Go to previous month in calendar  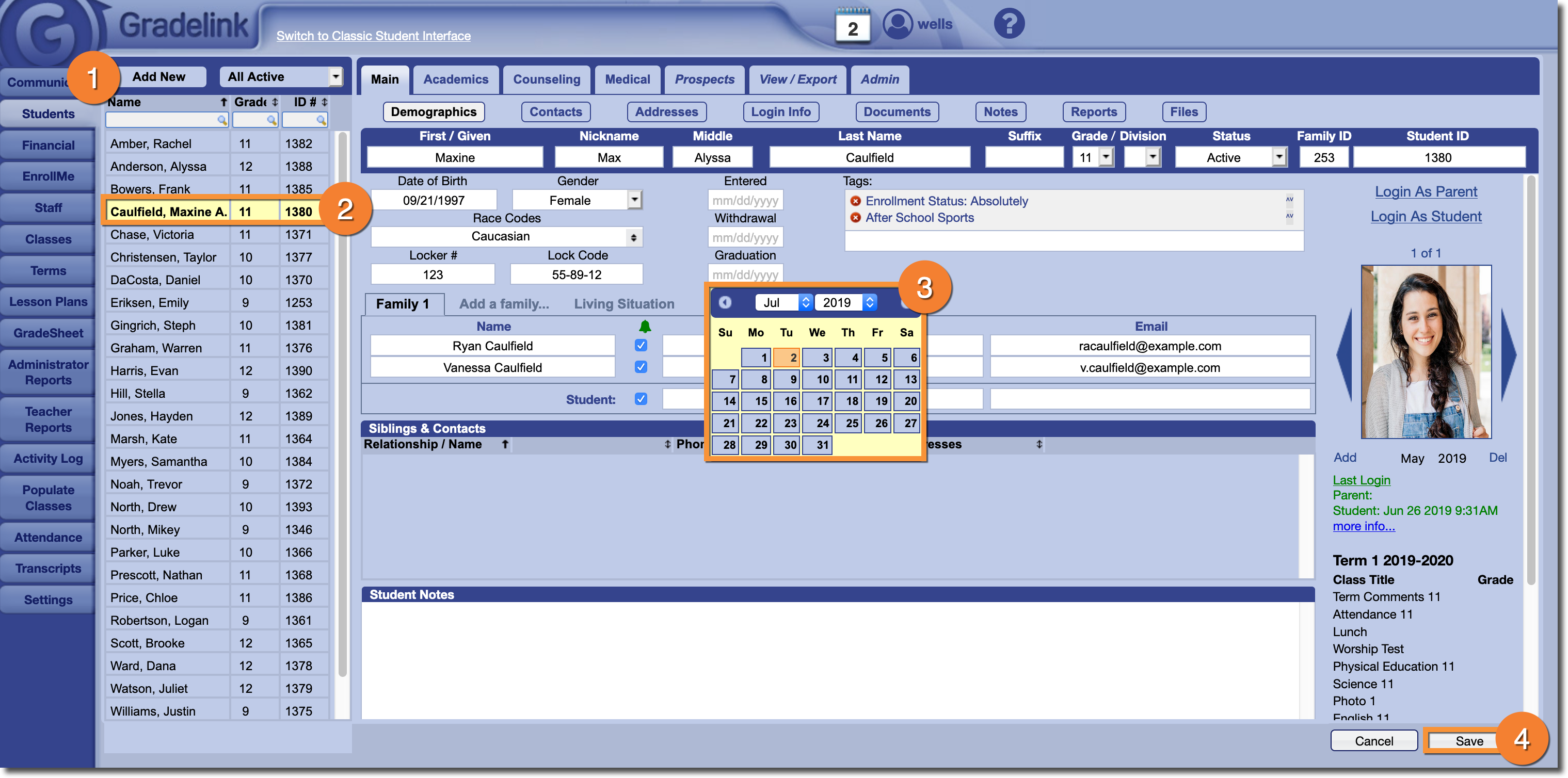724,302
